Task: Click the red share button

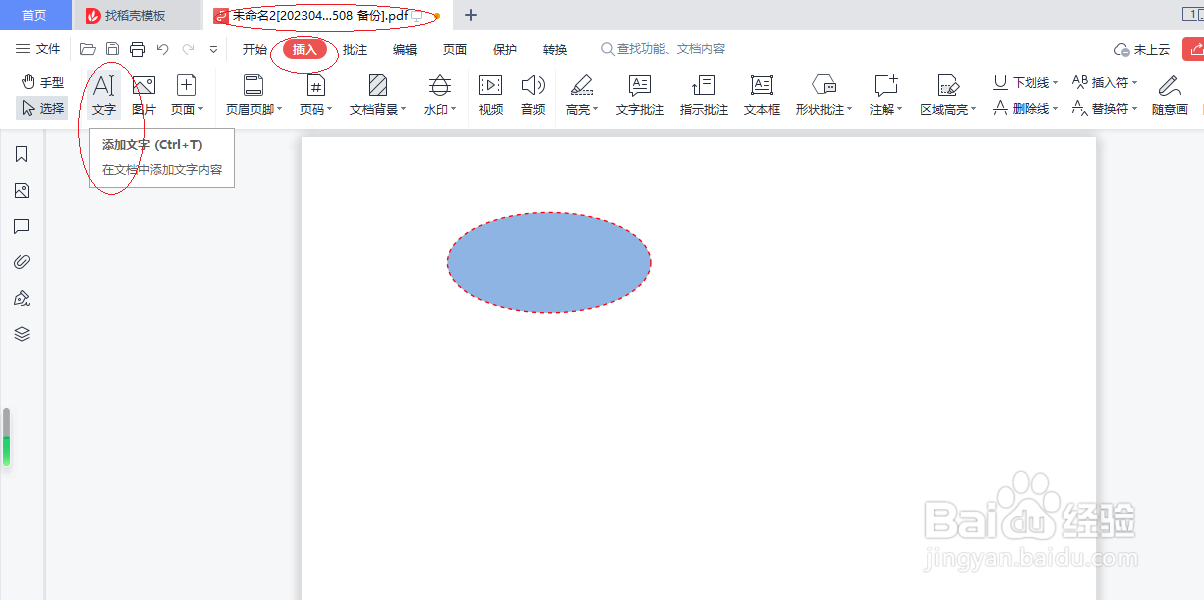Action: (x=1193, y=49)
